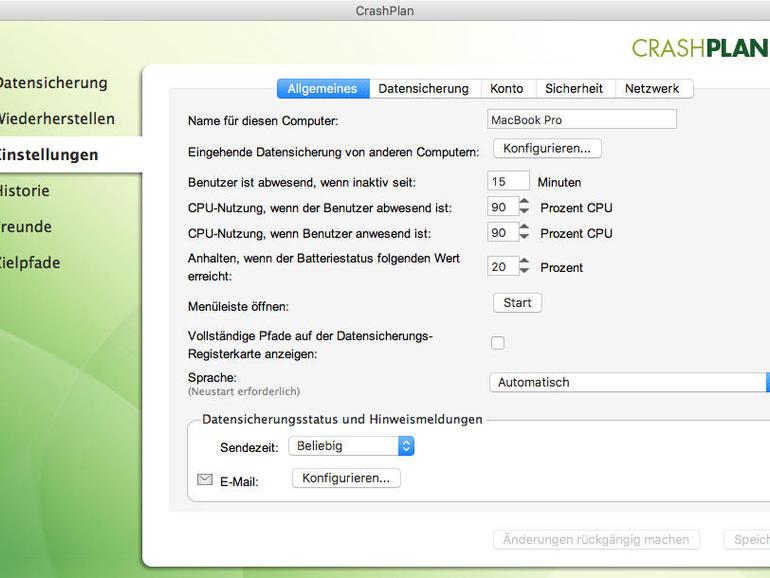Image resolution: width=770 pixels, height=578 pixels.
Task: Click the battery percent field showing 20
Action: (503, 266)
